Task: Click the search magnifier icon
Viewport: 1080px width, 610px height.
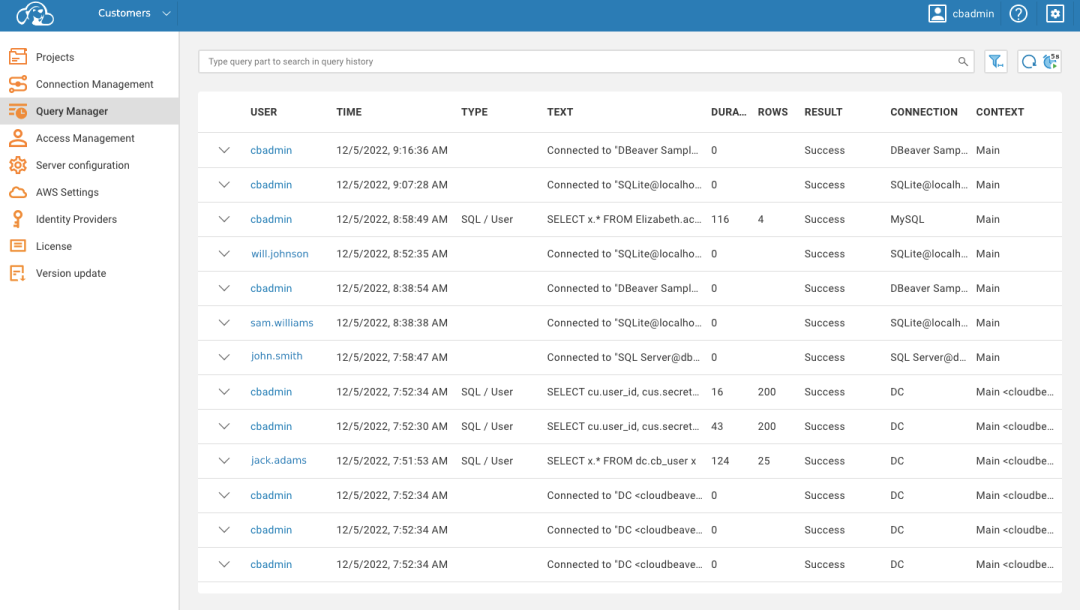Action: point(962,61)
